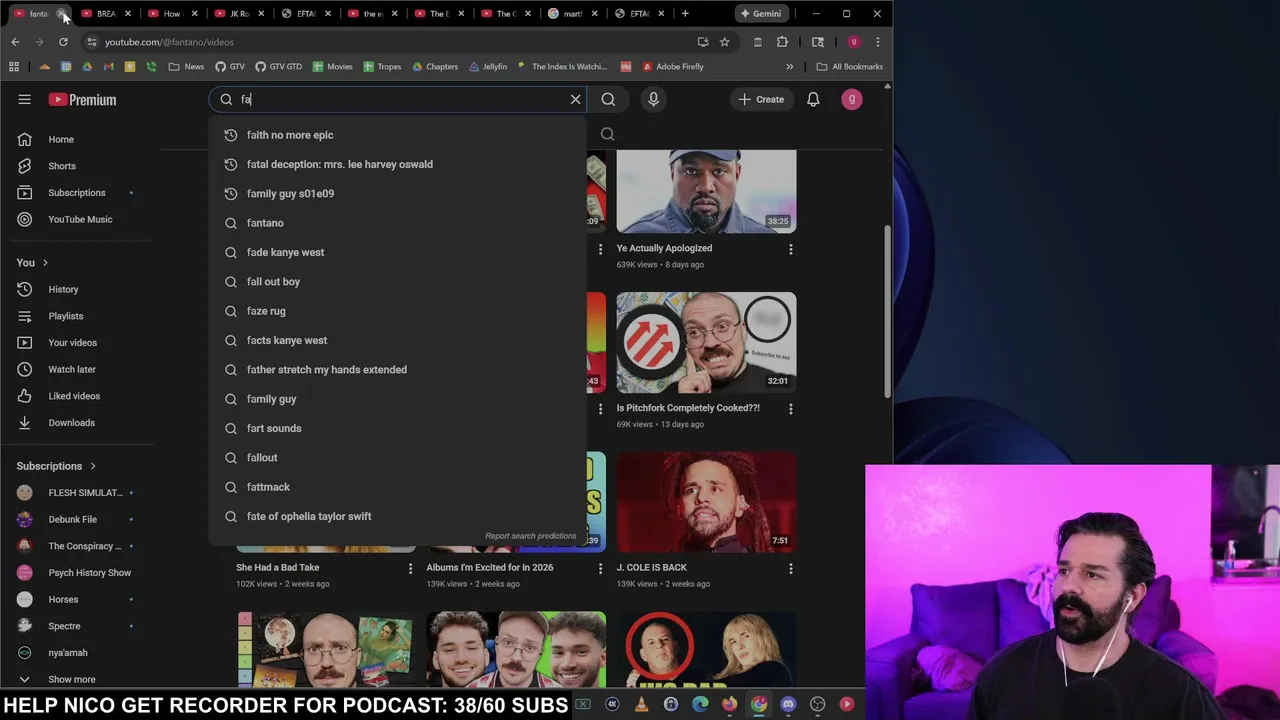This screenshot has width=1280, height=720.
Task: Choose 'father stretch my hands extended' suggestion
Action: 397,369
